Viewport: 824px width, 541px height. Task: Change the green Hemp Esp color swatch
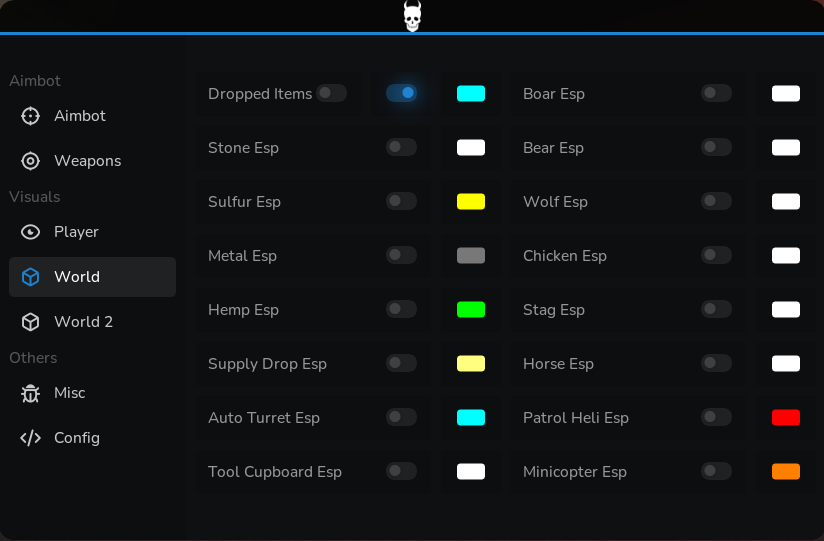pyautogui.click(x=471, y=310)
